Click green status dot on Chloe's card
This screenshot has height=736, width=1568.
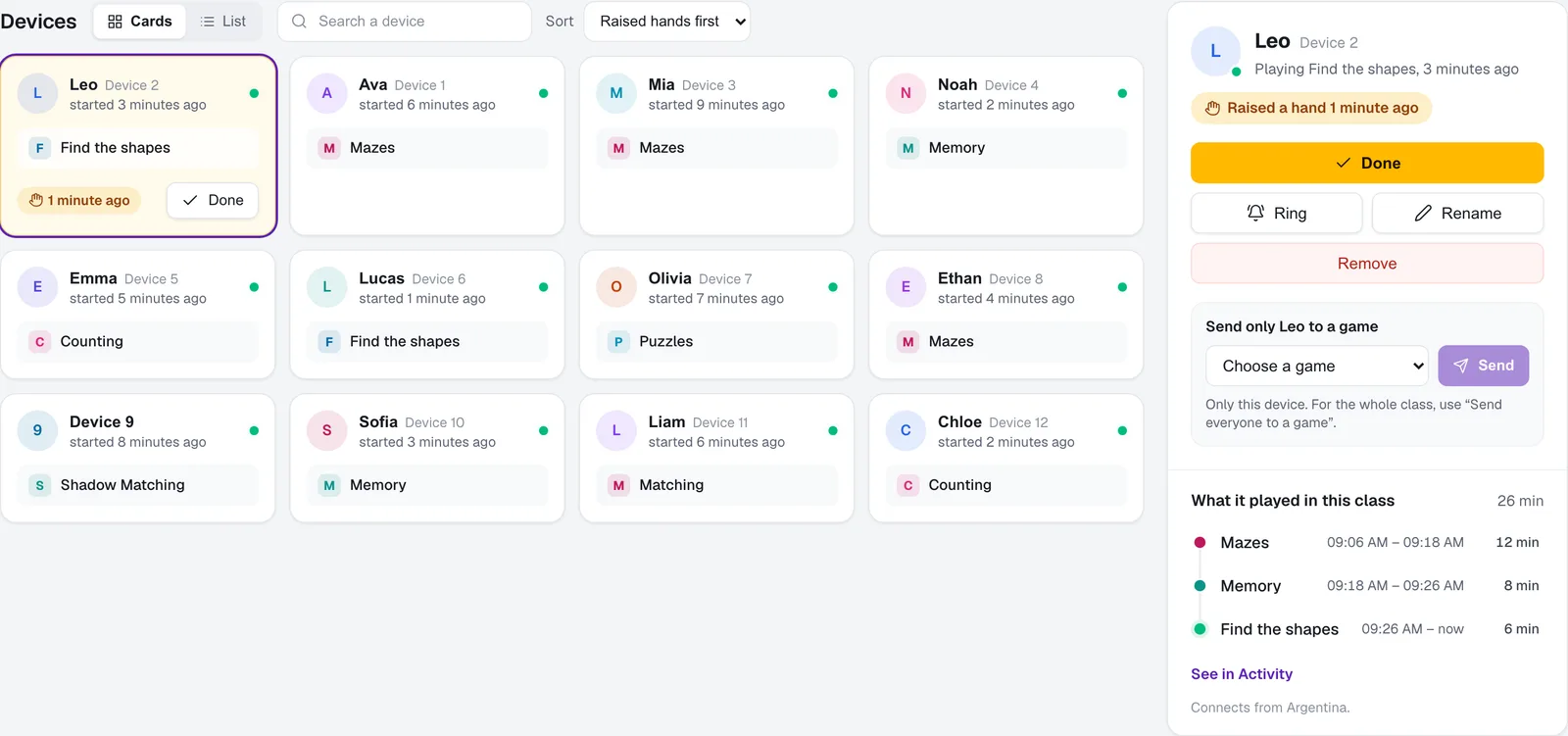coord(1122,430)
